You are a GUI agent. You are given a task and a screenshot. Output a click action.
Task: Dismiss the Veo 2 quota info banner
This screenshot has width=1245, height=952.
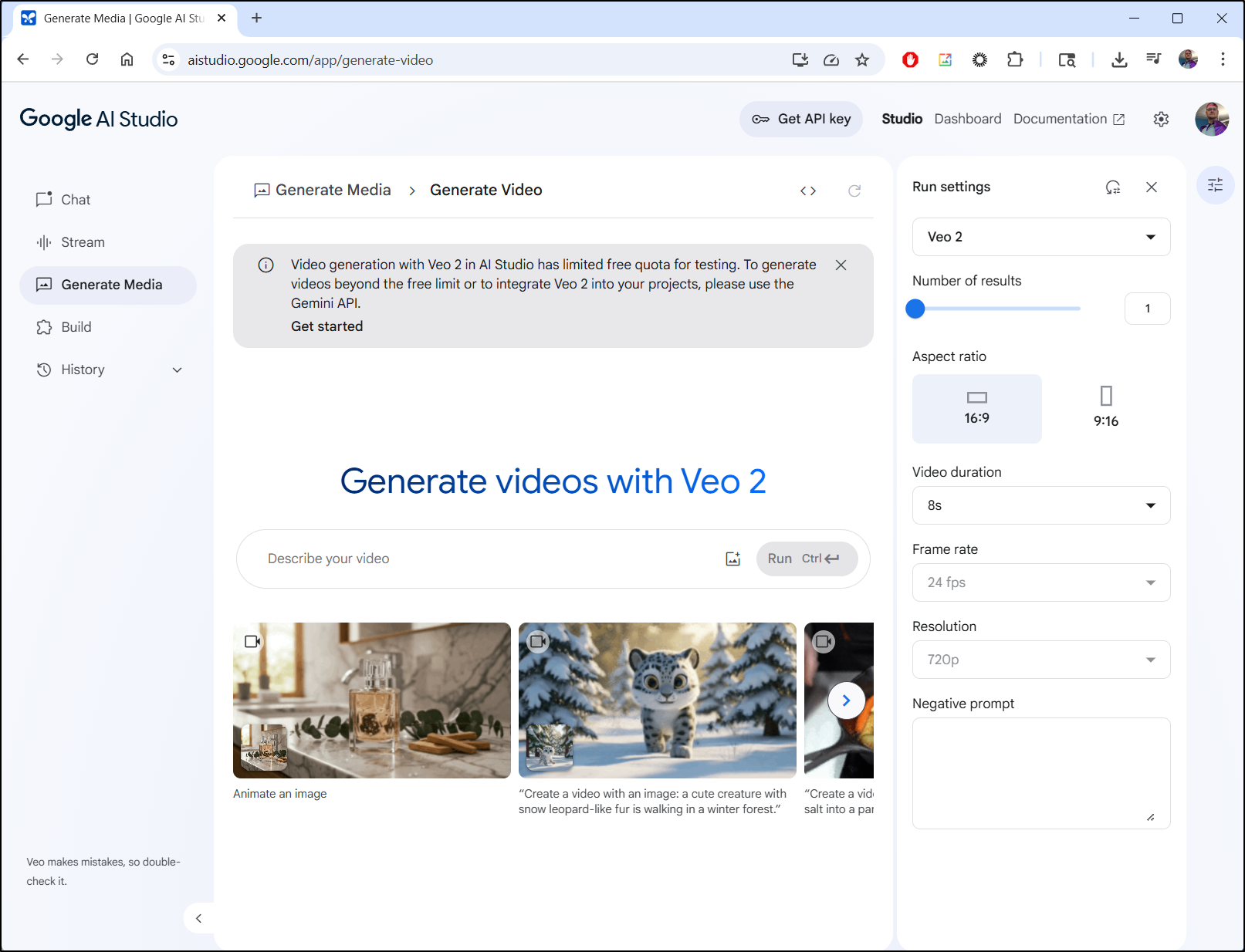841,265
